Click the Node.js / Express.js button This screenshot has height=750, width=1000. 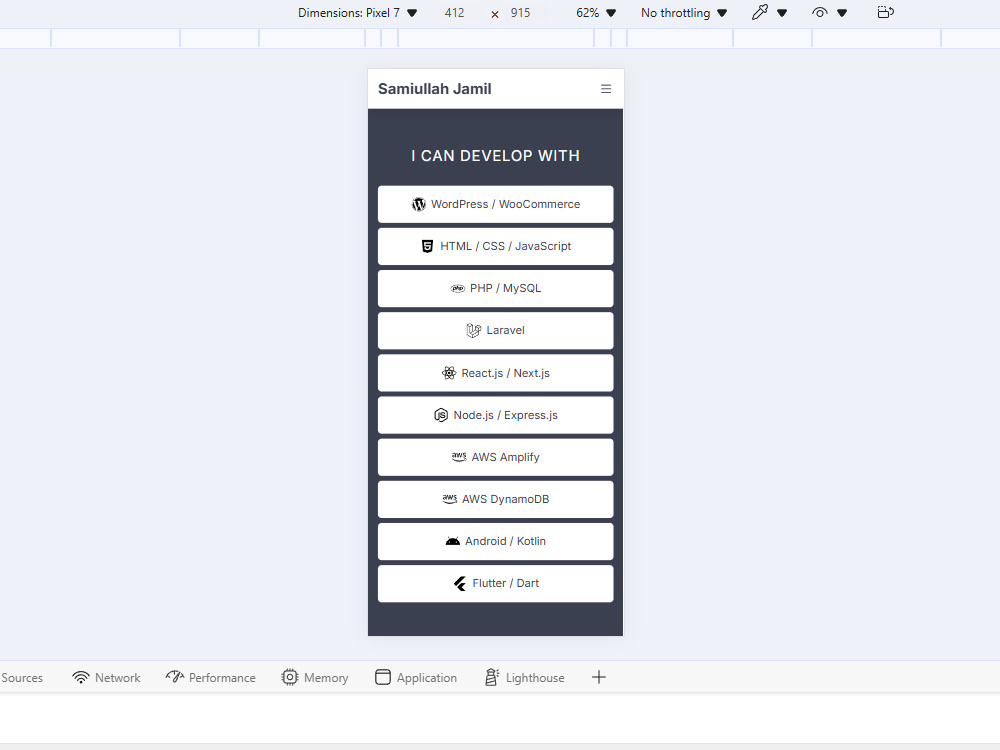[496, 415]
